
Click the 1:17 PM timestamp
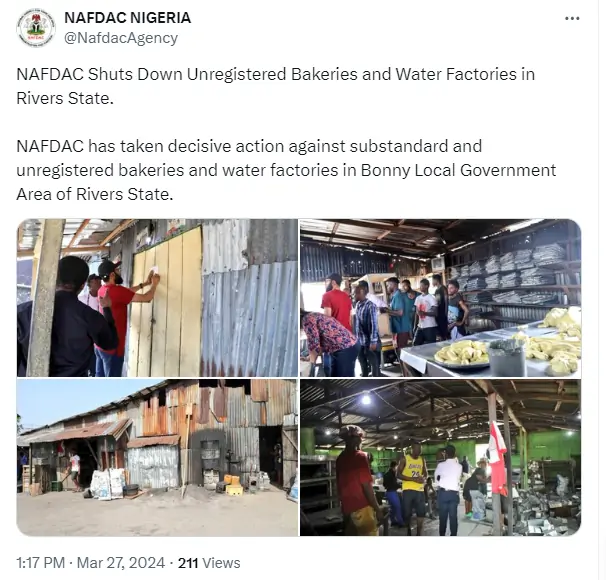[41, 563]
